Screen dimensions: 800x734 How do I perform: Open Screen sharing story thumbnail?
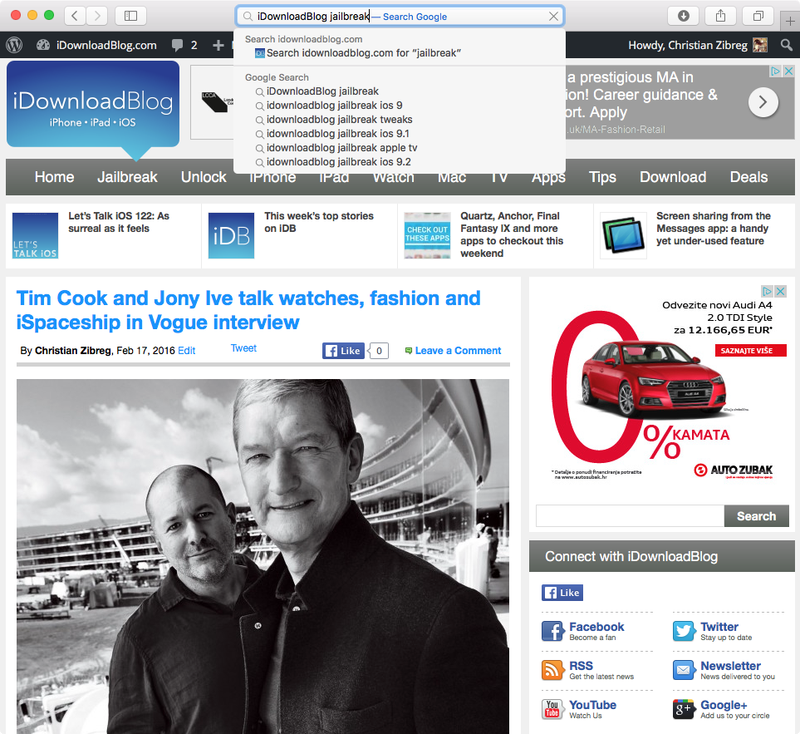click(623, 236)
